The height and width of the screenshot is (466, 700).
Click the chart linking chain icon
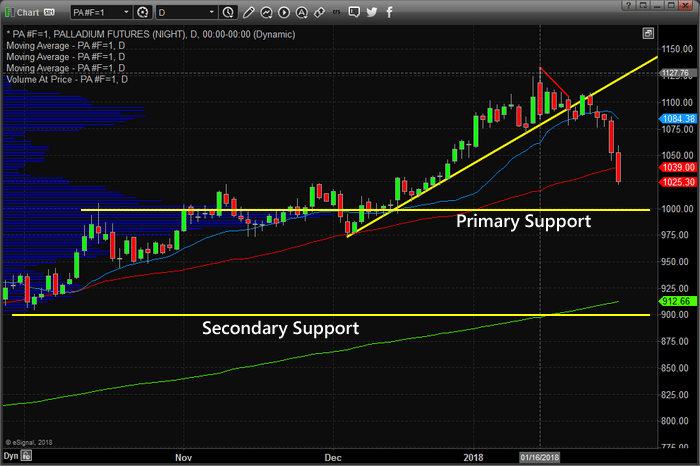[319, 12]
